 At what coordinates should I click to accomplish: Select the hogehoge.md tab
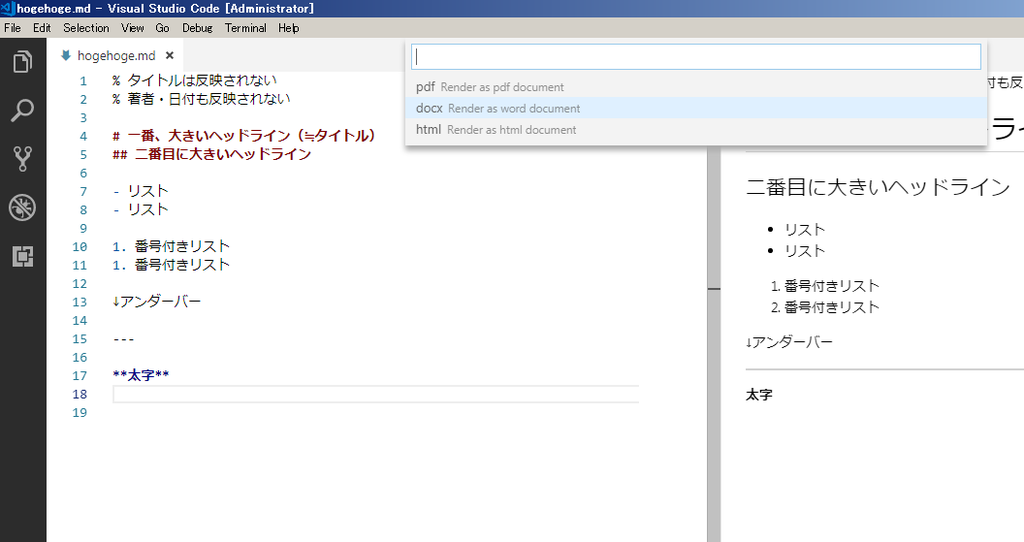[x=116, y=56]
